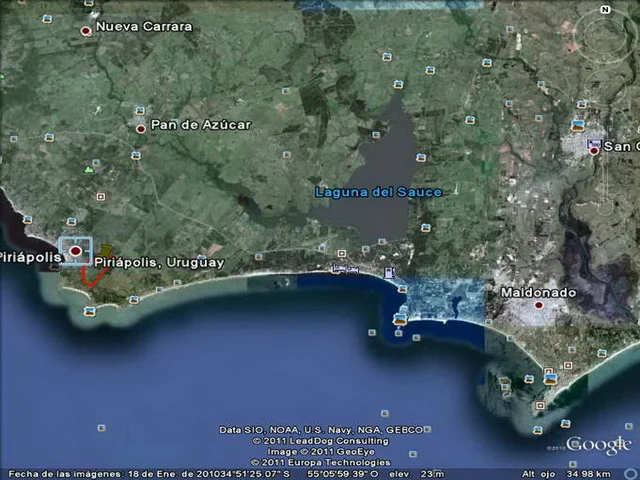Image resolution: width=640 pixels, height=480 pixels.
Task: Click the Piriápolis highlighted target marker
Action: 75,250
